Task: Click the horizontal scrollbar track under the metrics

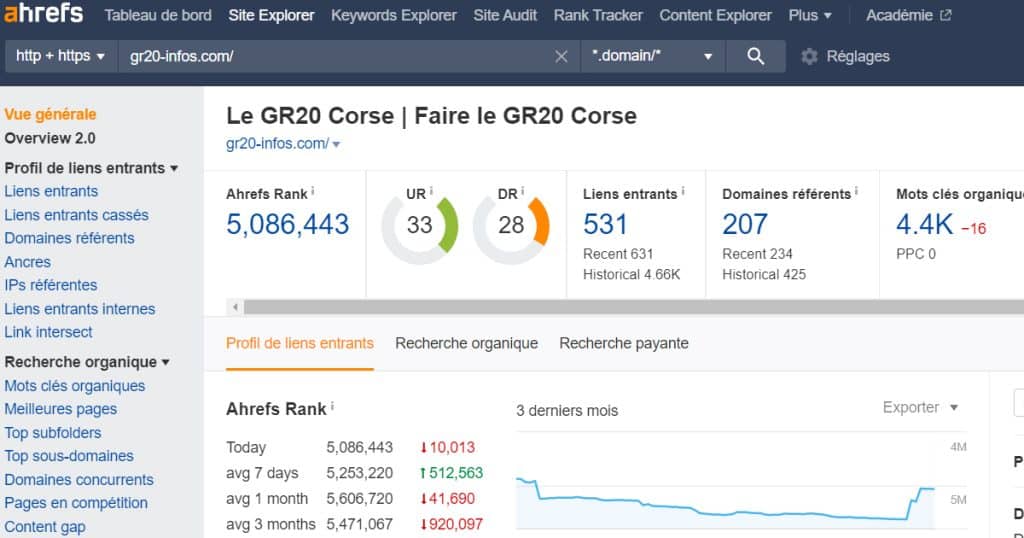Action: point(633,307)
